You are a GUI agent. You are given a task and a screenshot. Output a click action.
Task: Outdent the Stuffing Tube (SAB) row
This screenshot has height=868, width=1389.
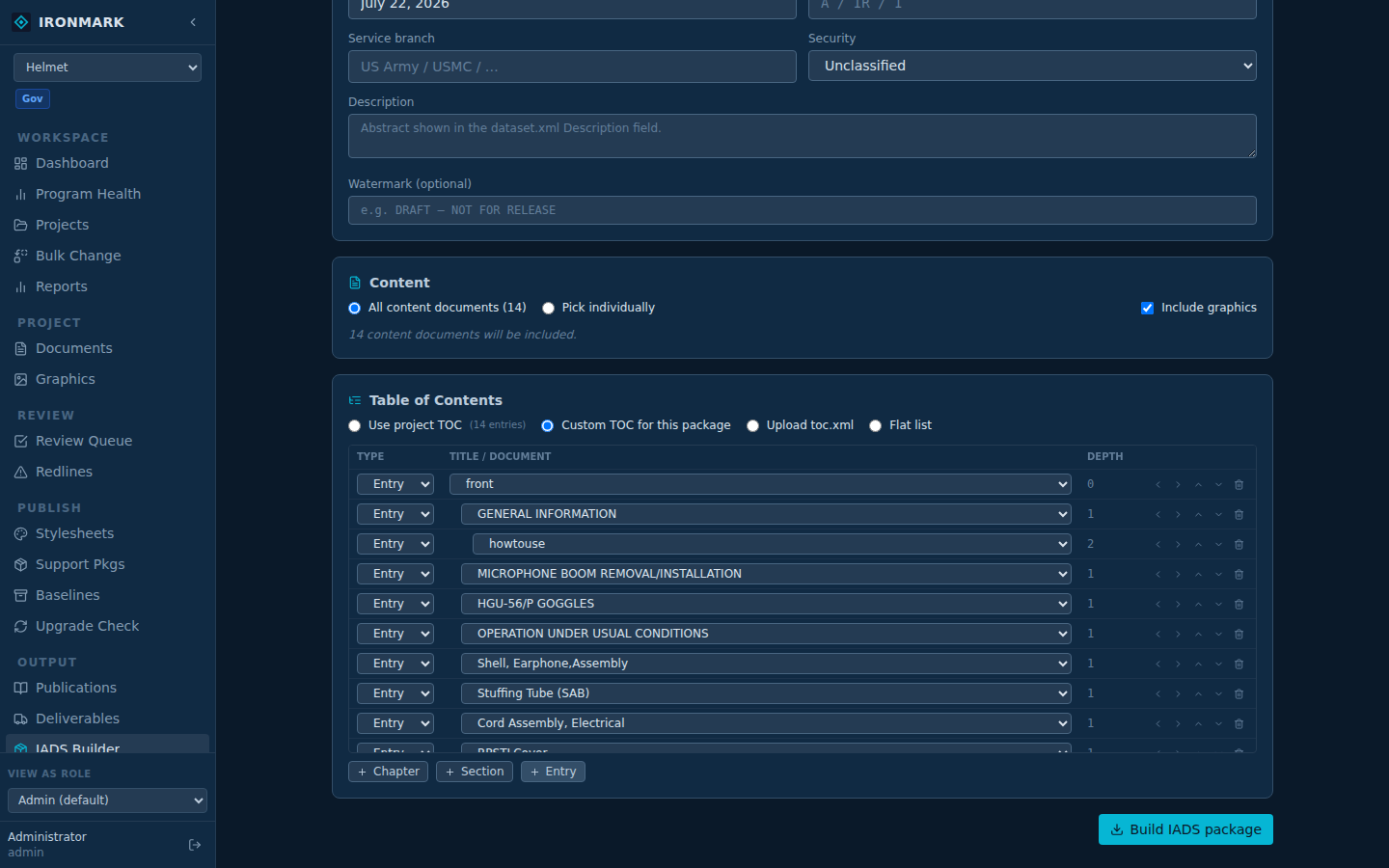[1157, 694]
